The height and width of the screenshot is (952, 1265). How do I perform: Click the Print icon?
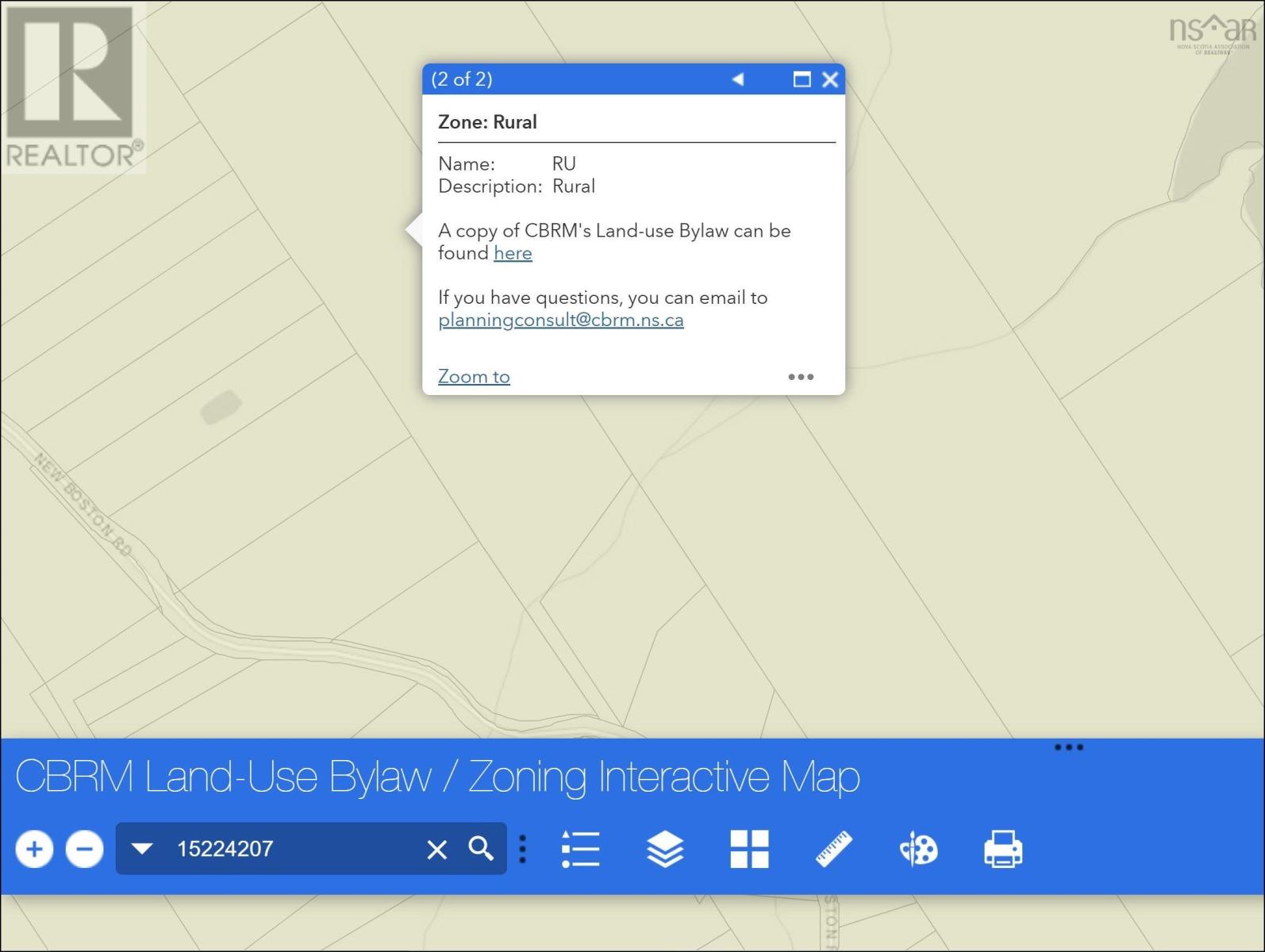1002,849
